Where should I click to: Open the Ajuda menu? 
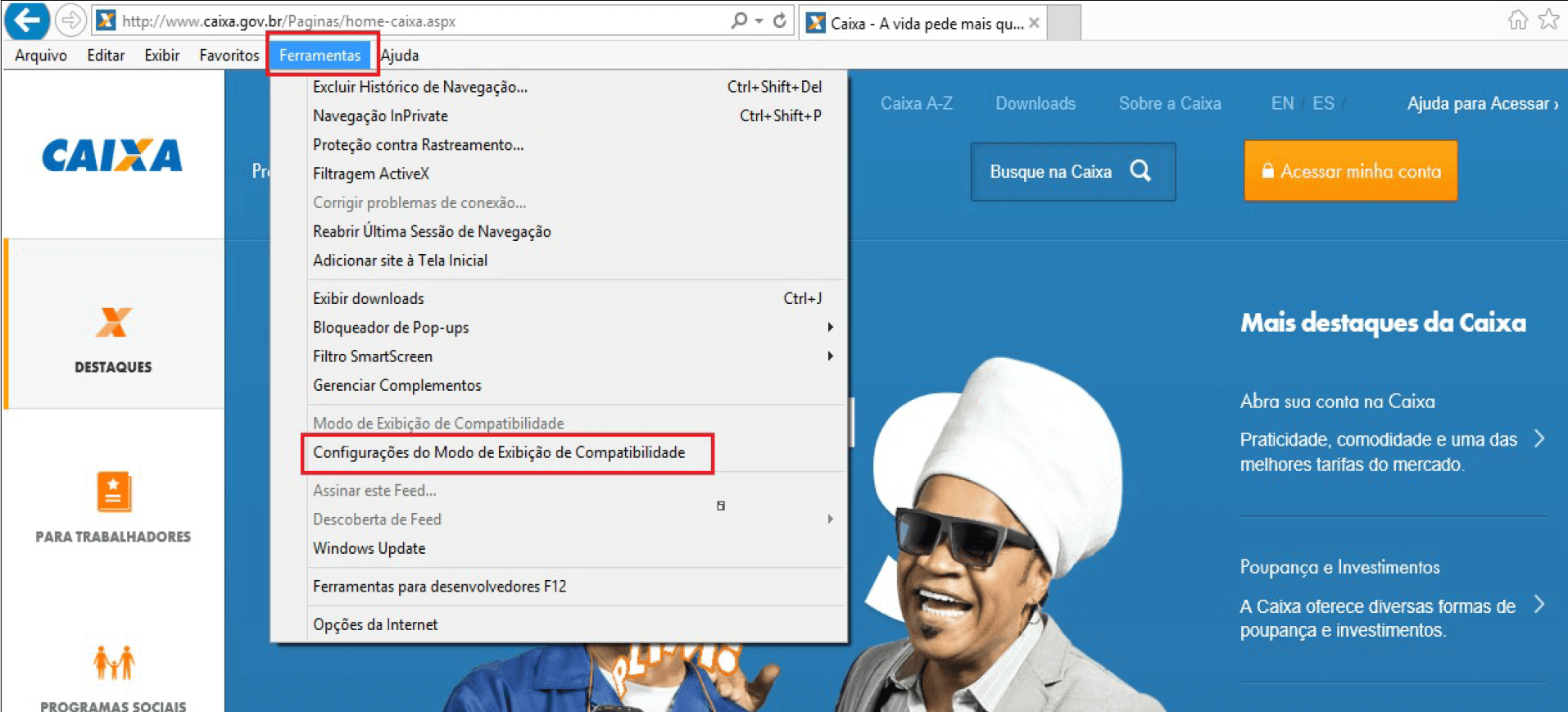point(400,55)
